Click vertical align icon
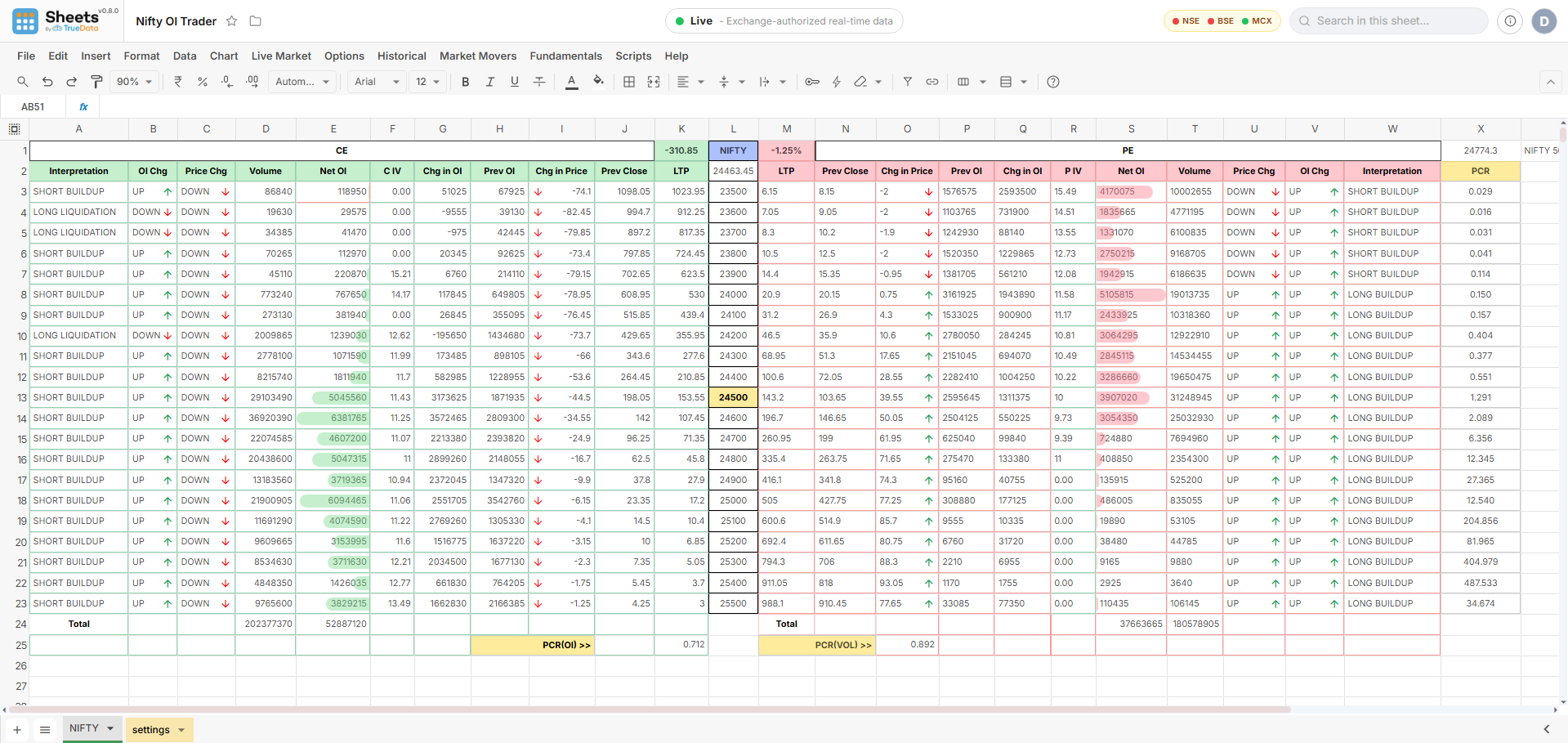The height and width of the screenshot is (743, 1568). click(724, 82)
